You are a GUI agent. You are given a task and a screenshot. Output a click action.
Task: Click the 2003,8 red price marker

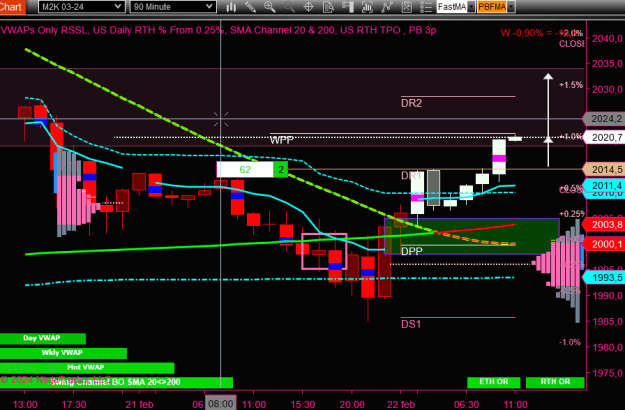(x=604, y=225)
